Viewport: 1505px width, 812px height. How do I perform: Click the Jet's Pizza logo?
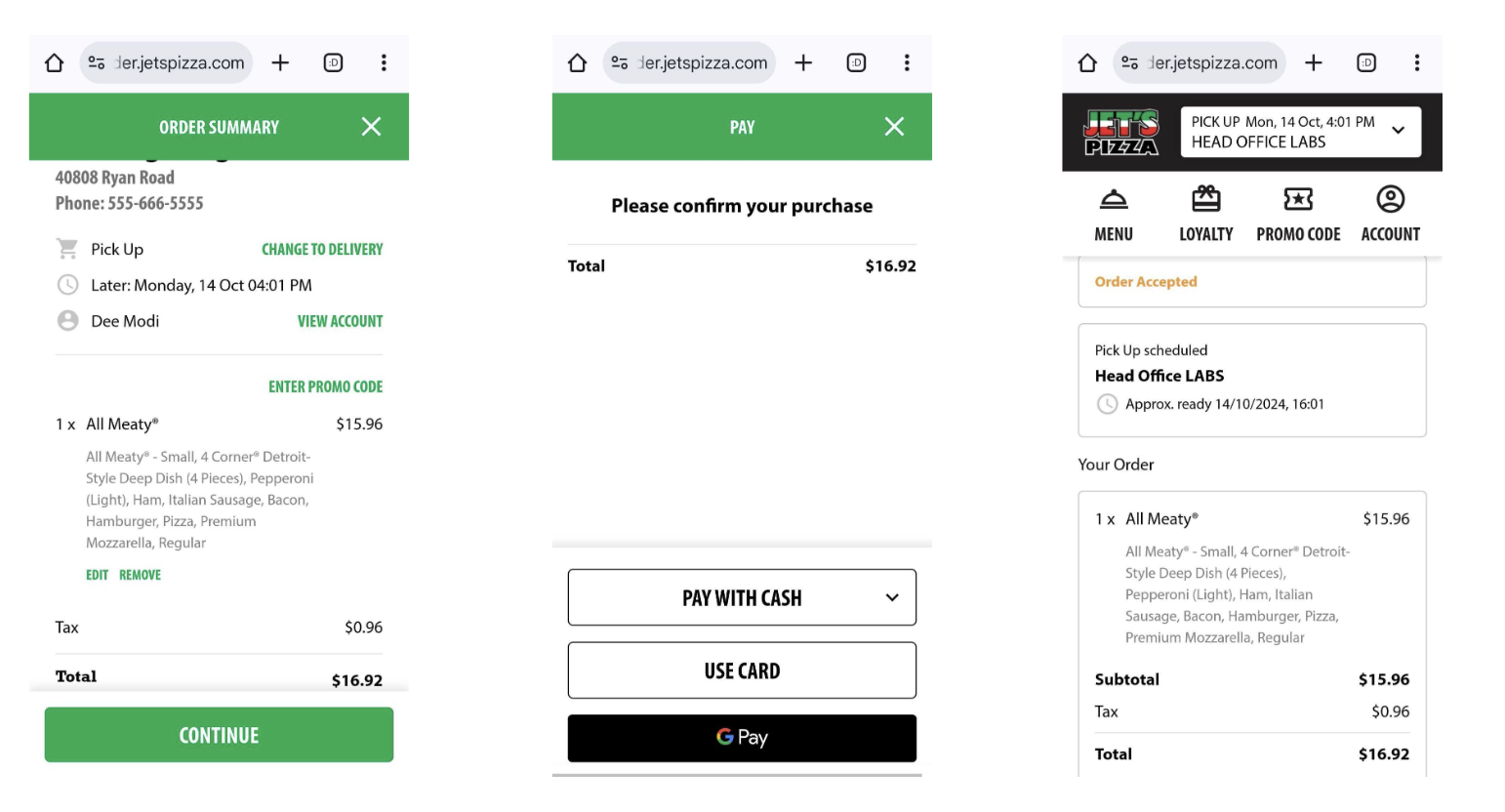[1121, 133]
